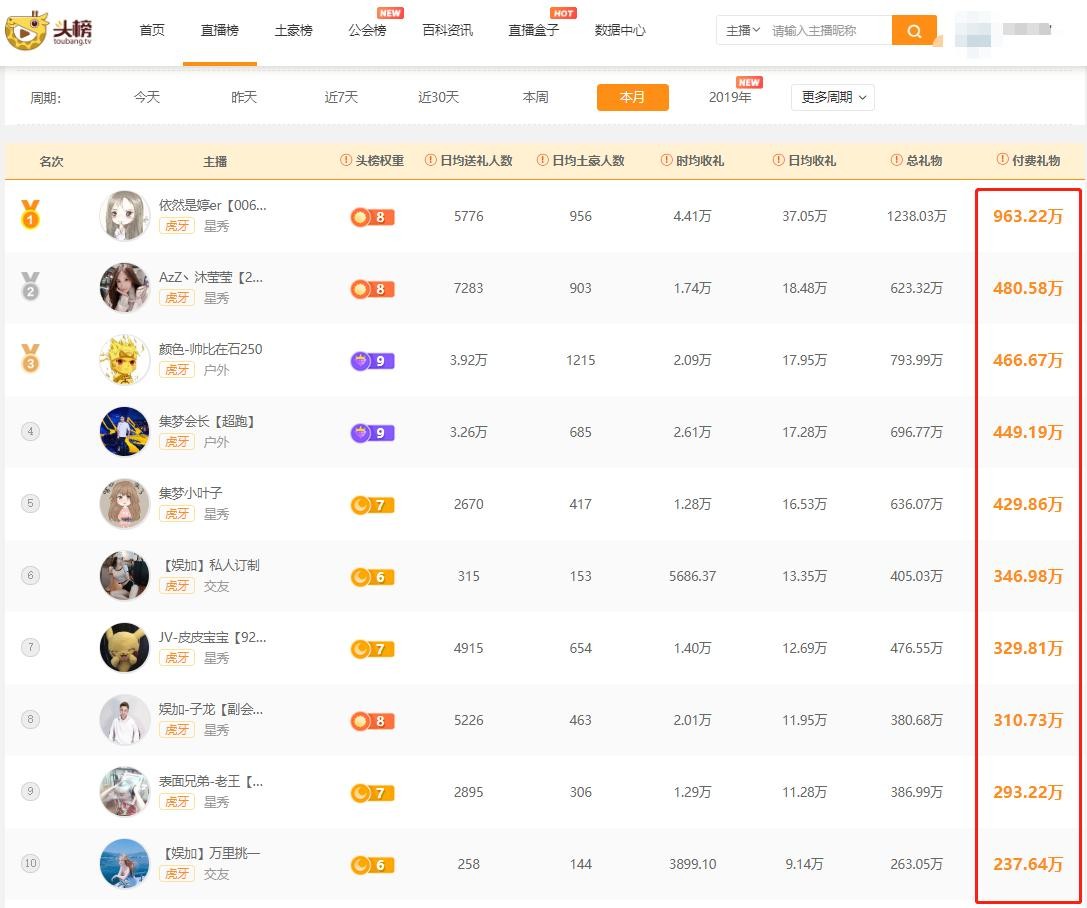Click the silver second-place medal icon
This screenshot has width=1087, height=908.
coord(30,288)
